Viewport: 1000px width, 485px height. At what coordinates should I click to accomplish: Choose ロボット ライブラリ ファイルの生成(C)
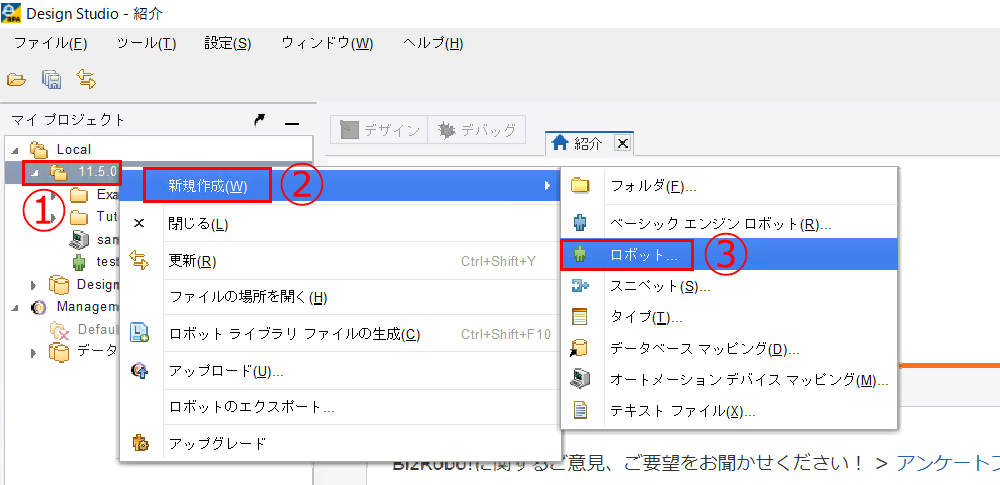coord(340,334)
